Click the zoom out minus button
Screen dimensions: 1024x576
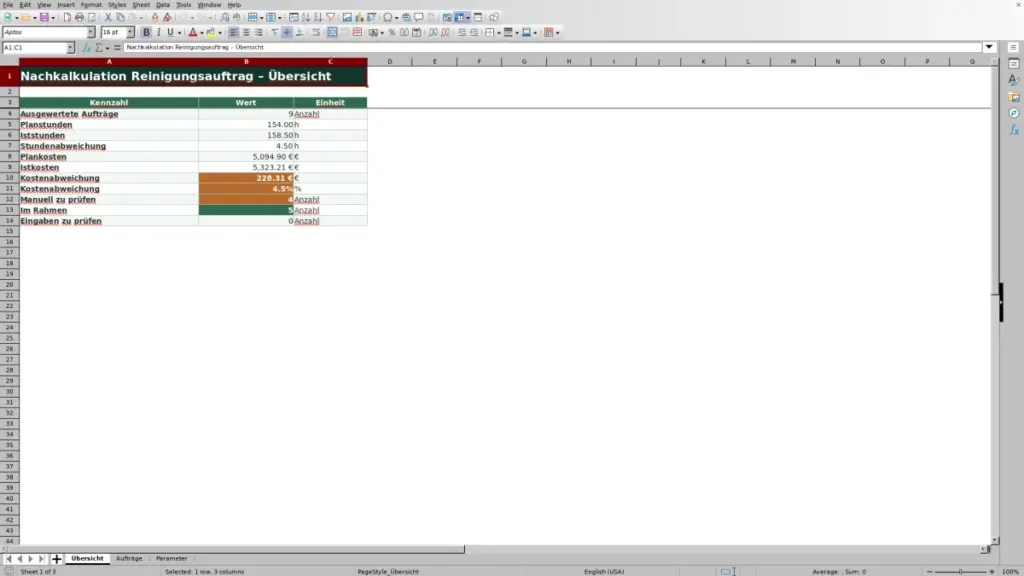[929, 571]
